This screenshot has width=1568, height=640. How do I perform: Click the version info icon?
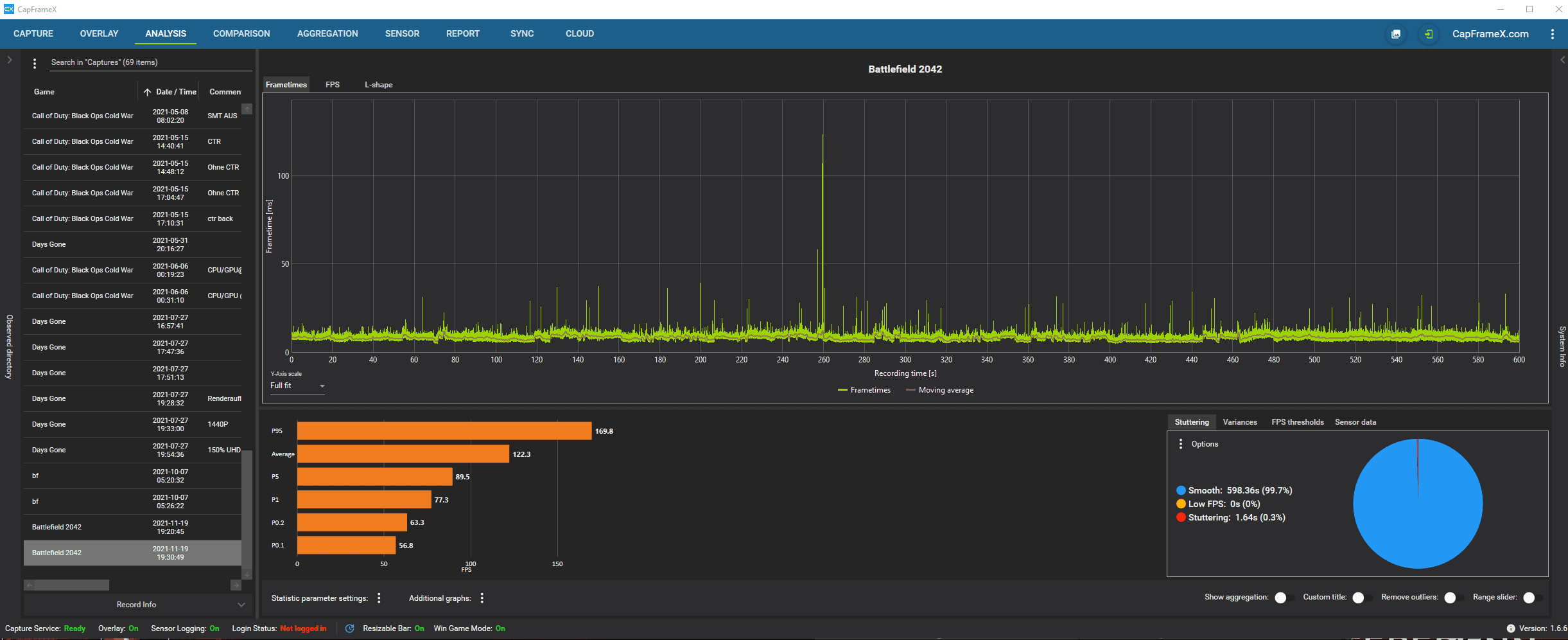click(1511, 628)
